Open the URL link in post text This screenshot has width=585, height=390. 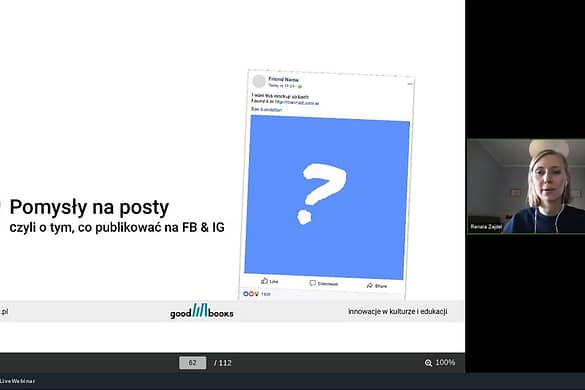(x=297, y=102)
